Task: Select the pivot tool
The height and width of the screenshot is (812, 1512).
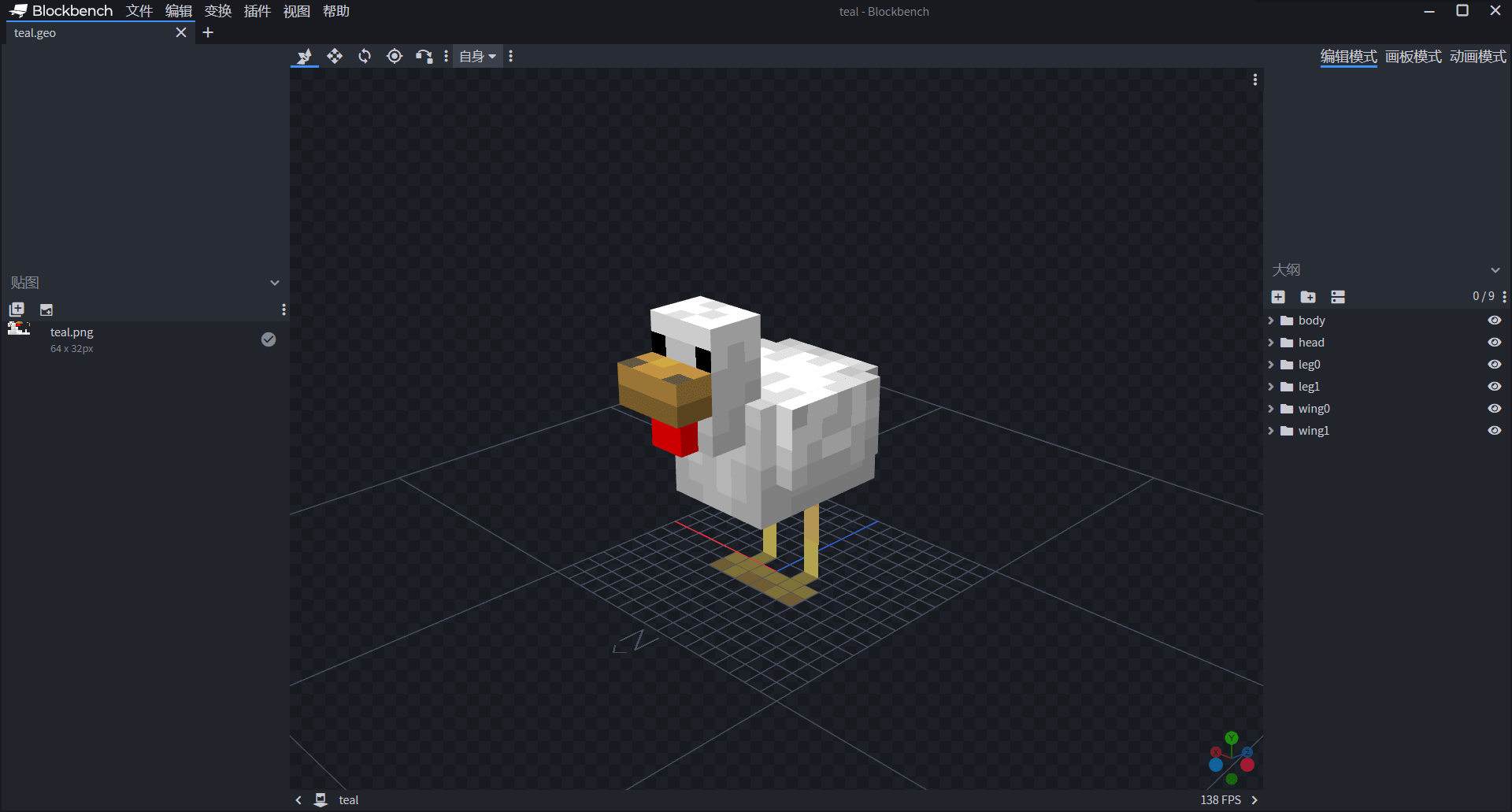Action: (x=395, y=56)
